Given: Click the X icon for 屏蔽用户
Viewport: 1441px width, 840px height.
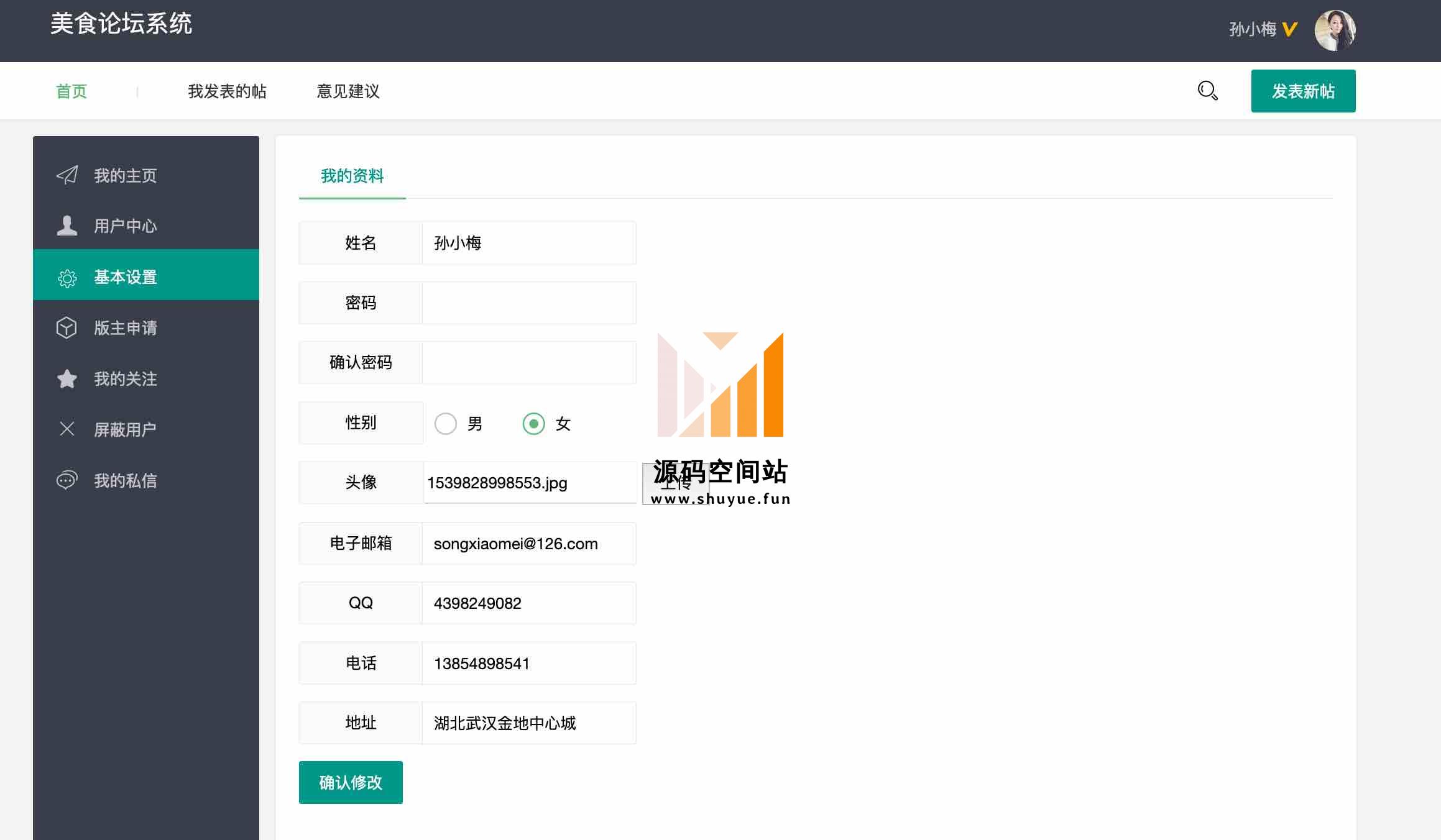Looking at the screenshot, I should point(67,429).
